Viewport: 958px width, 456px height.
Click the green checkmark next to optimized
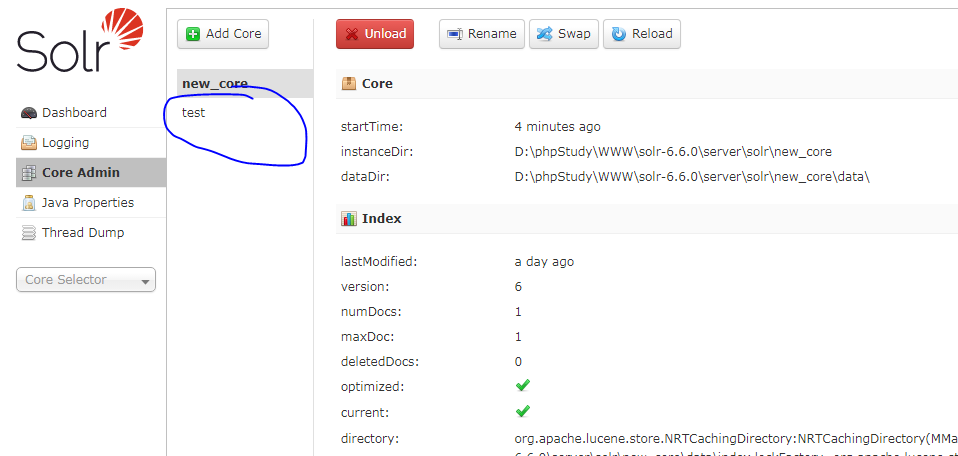(523, 386)
